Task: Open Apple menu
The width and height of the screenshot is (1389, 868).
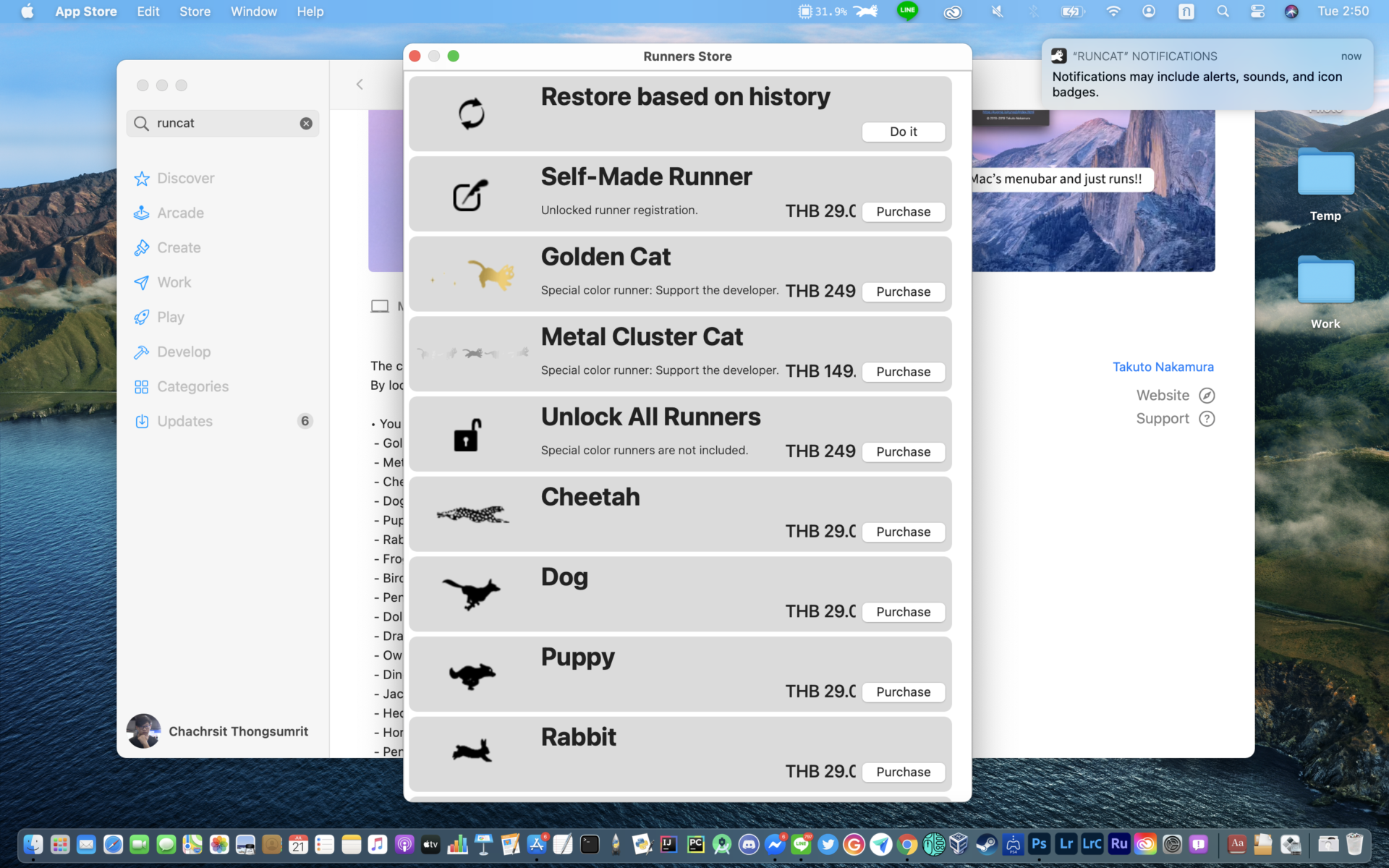Action: (x=27, y=12)
